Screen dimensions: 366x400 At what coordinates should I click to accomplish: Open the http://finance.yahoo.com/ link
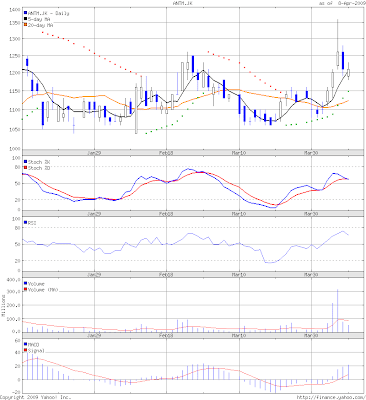tap(331, 397)
